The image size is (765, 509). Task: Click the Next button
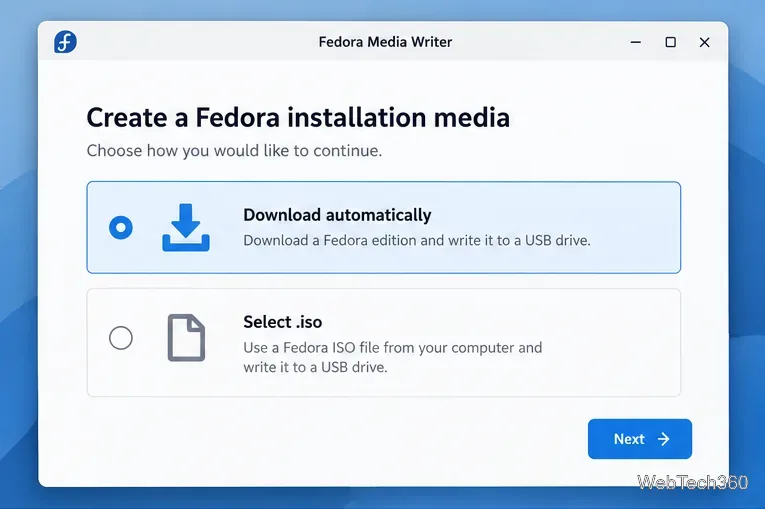click(x=640, y=439)
